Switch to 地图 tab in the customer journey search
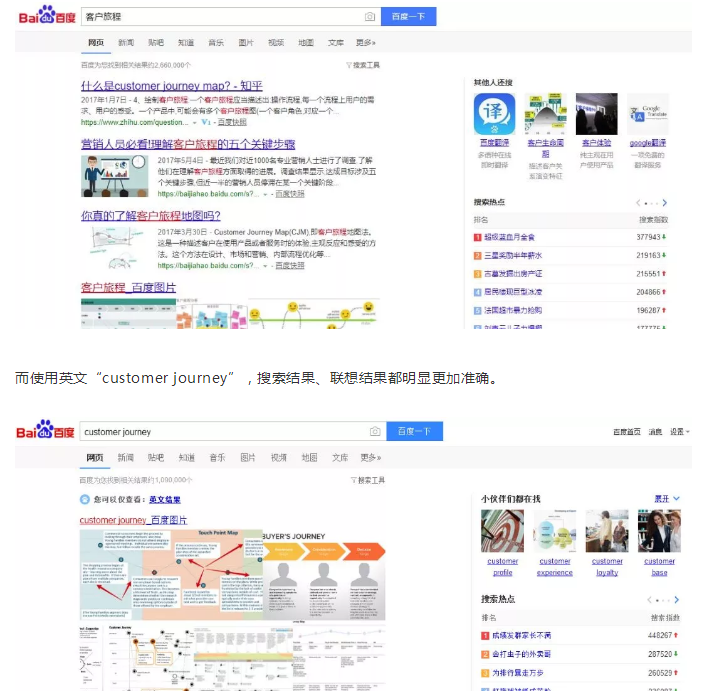The image size is (715, 691). 309,457
